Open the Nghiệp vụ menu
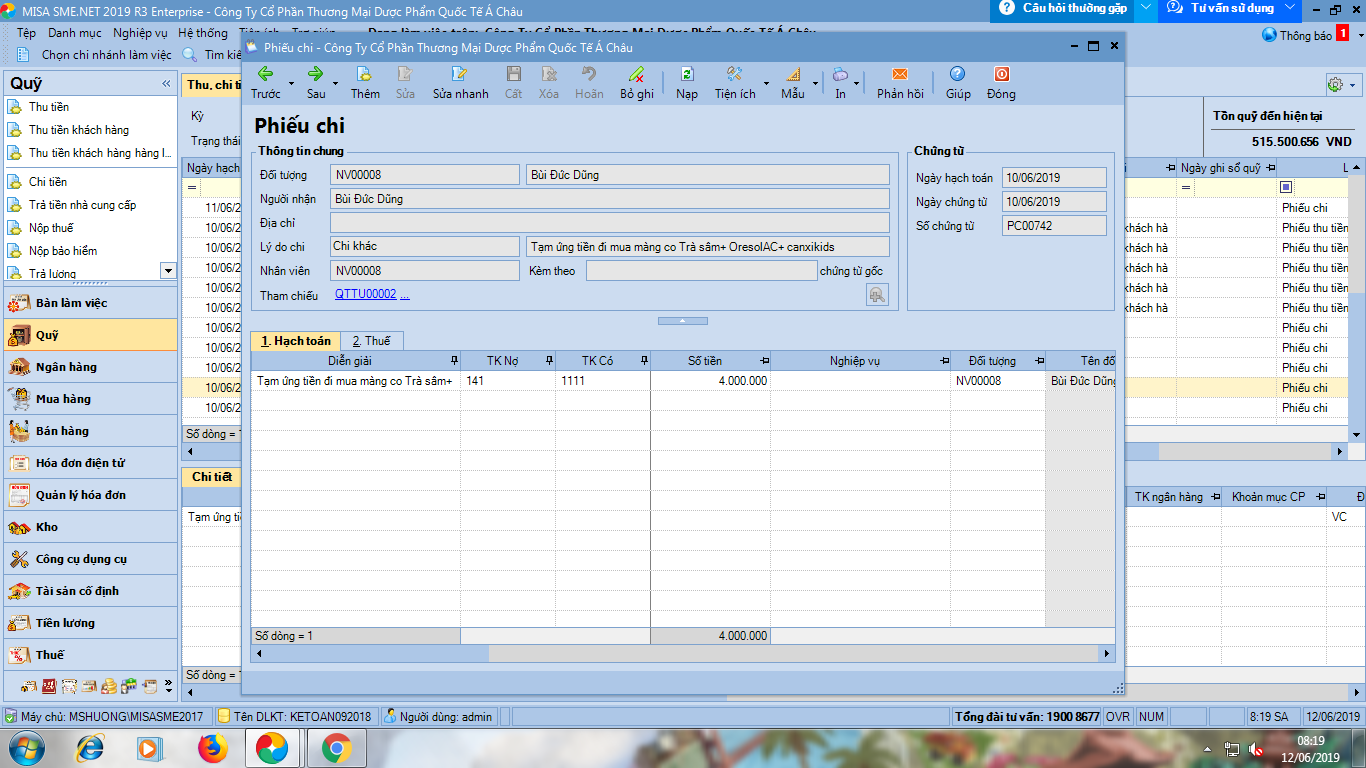 [x=140, y=33]
